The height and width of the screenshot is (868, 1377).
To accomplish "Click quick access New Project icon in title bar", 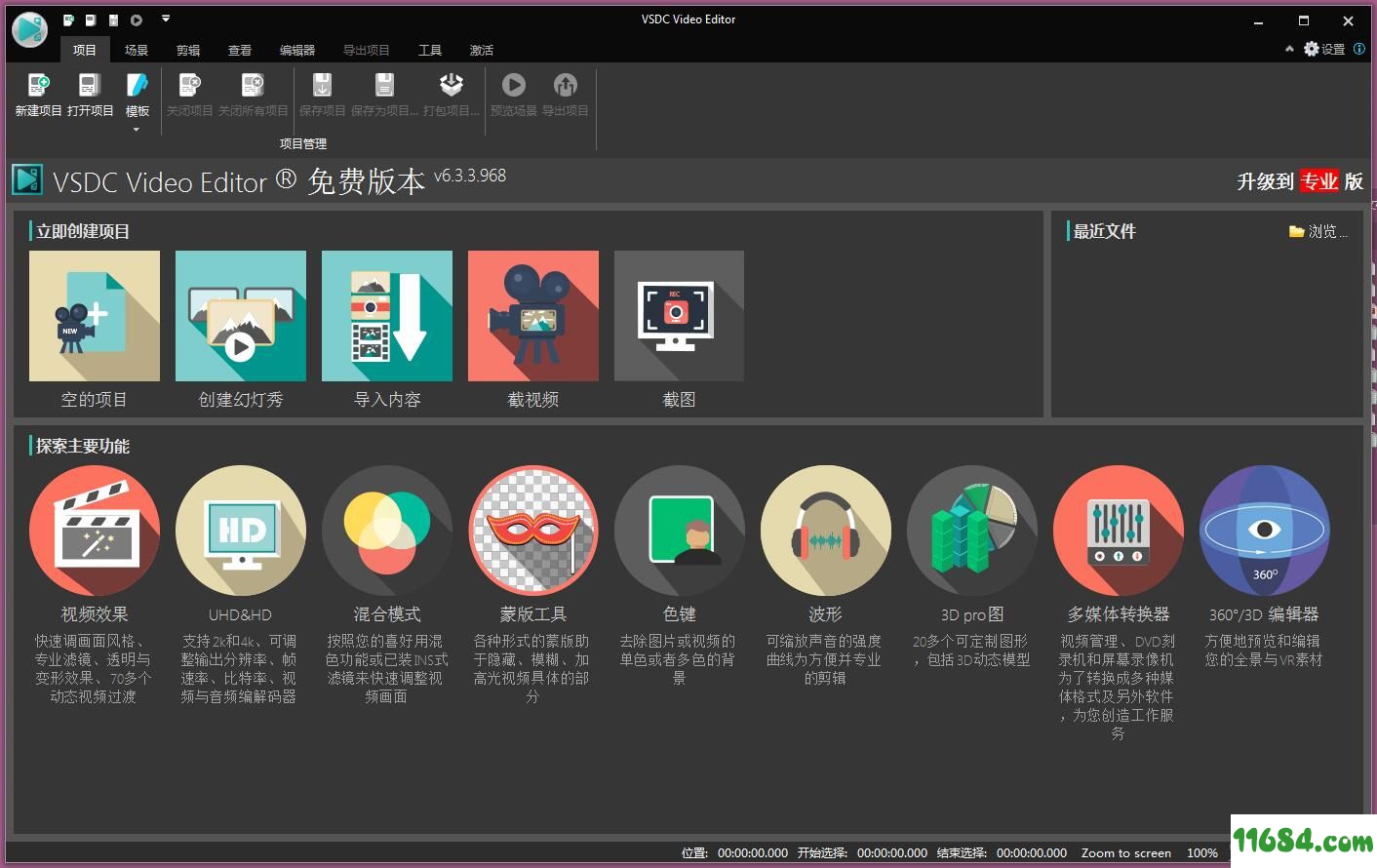I will tap(68, 20).
